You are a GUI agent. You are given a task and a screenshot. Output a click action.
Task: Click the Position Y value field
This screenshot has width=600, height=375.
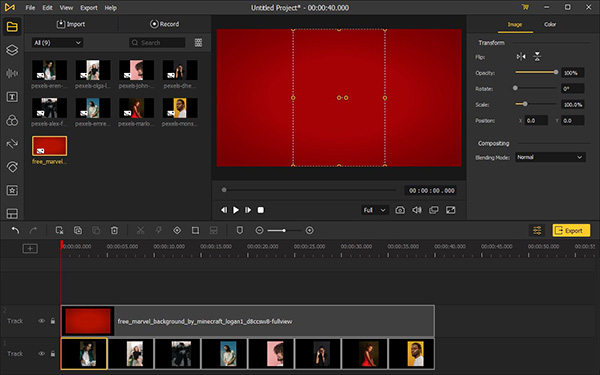(573, 121)
